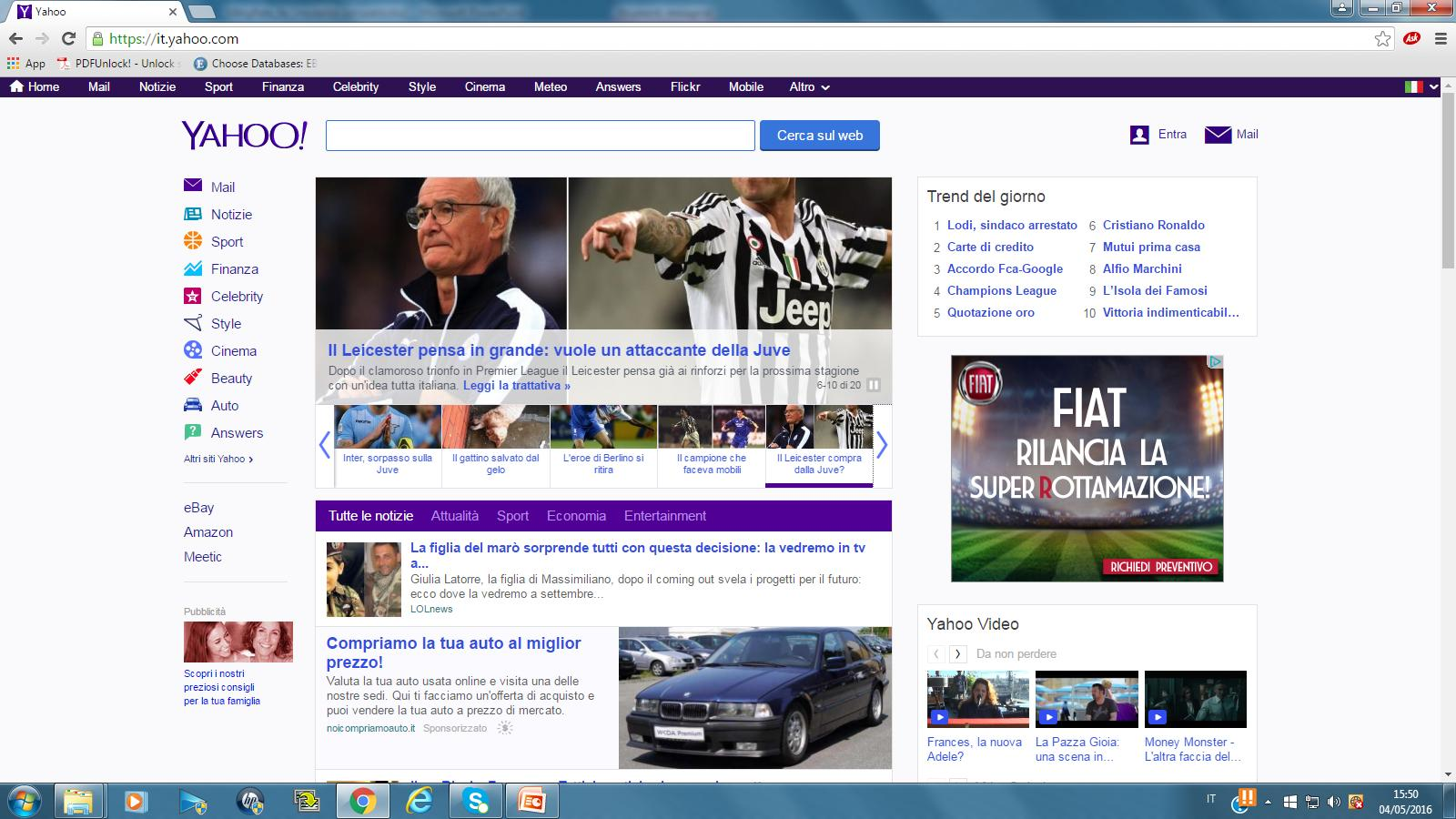Open Finanza in the top navigation bar
Image resolution: width=1456 pixels, height=819 pixels.
point(283,87)
